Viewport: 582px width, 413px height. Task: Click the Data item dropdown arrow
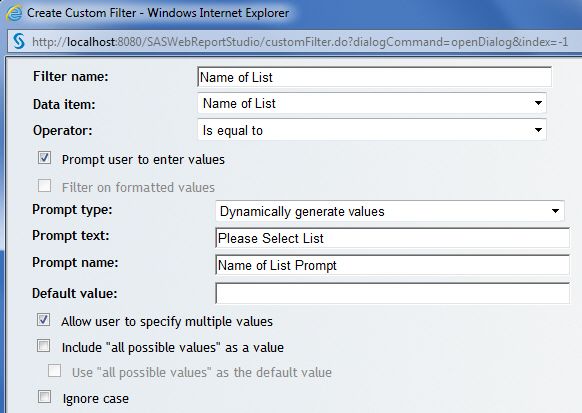(538, 103)
